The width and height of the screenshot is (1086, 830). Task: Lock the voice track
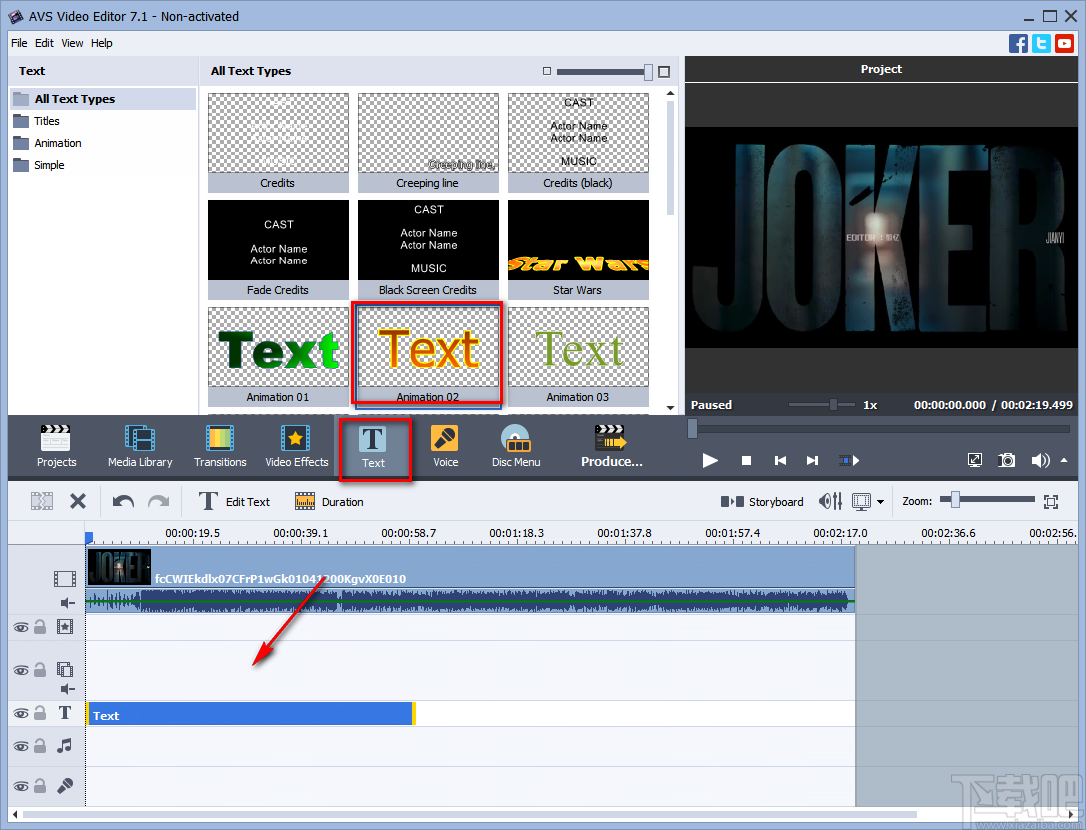(x=40, y=786)
